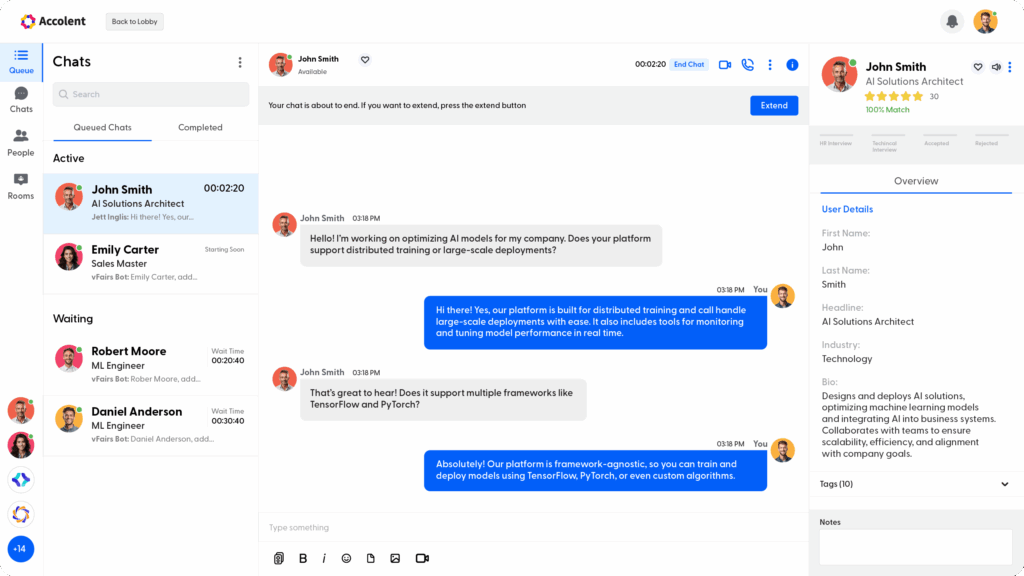Open the file attachment document icon
The height and width of the screenshot is (576, 1024).
pyautogui.click(x=370, y=558)
